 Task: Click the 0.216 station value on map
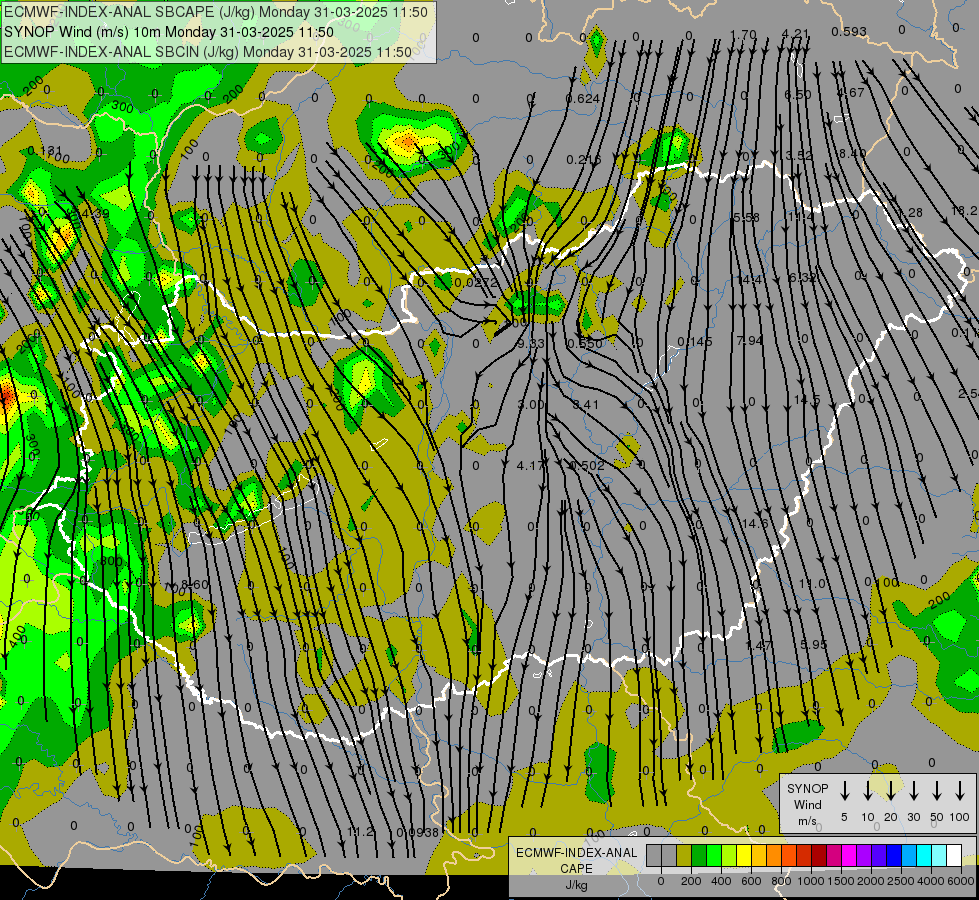click(583, 160)
